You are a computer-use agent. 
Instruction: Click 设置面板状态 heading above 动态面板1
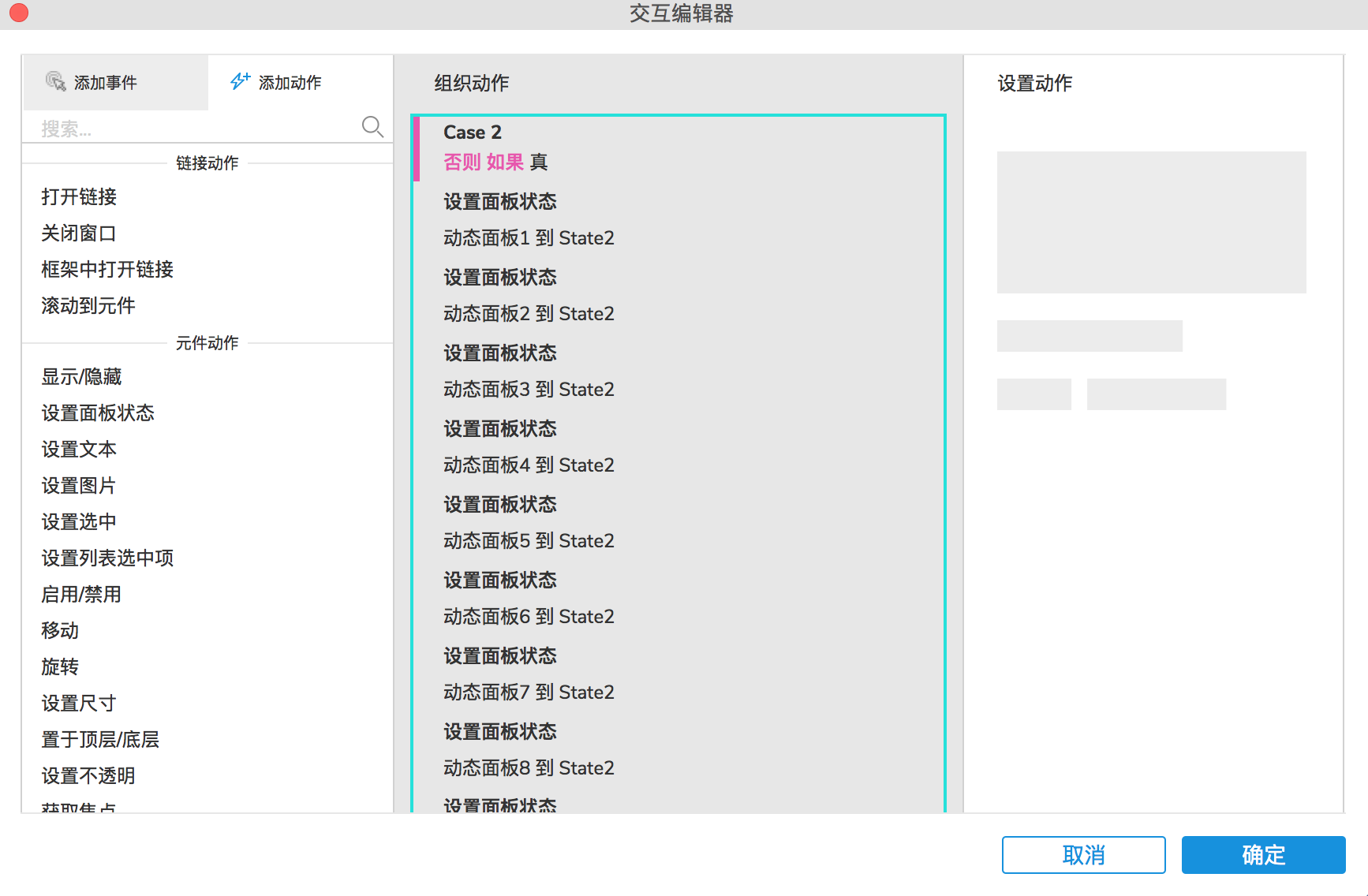pos(500,201)
